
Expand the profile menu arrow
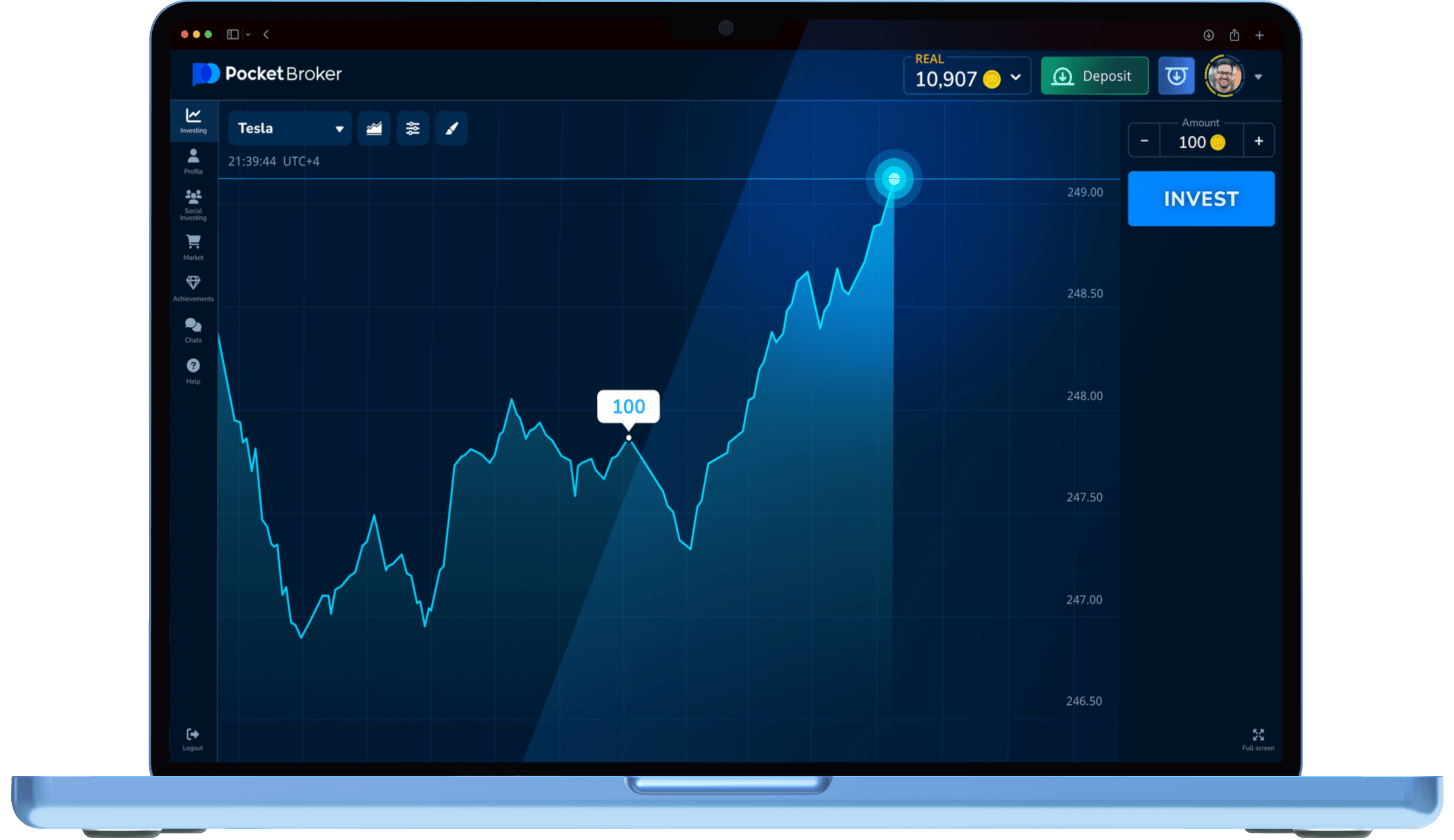click(x=1258, y=77)
